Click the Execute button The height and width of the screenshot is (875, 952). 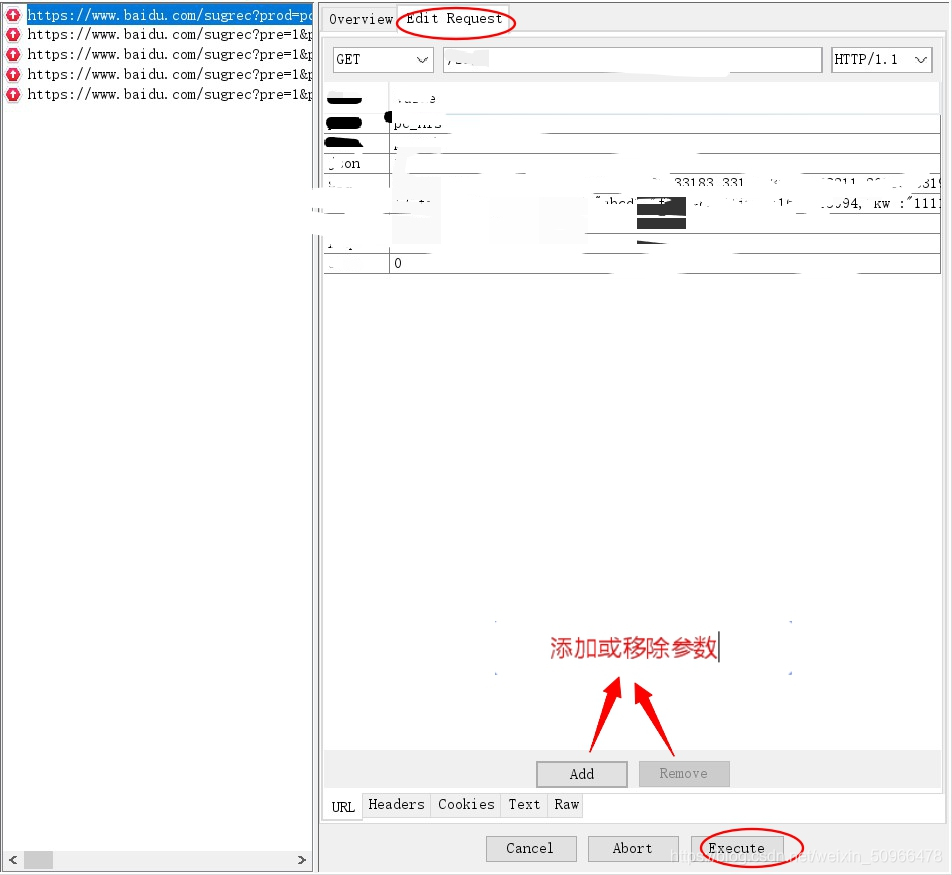[736, 848]
